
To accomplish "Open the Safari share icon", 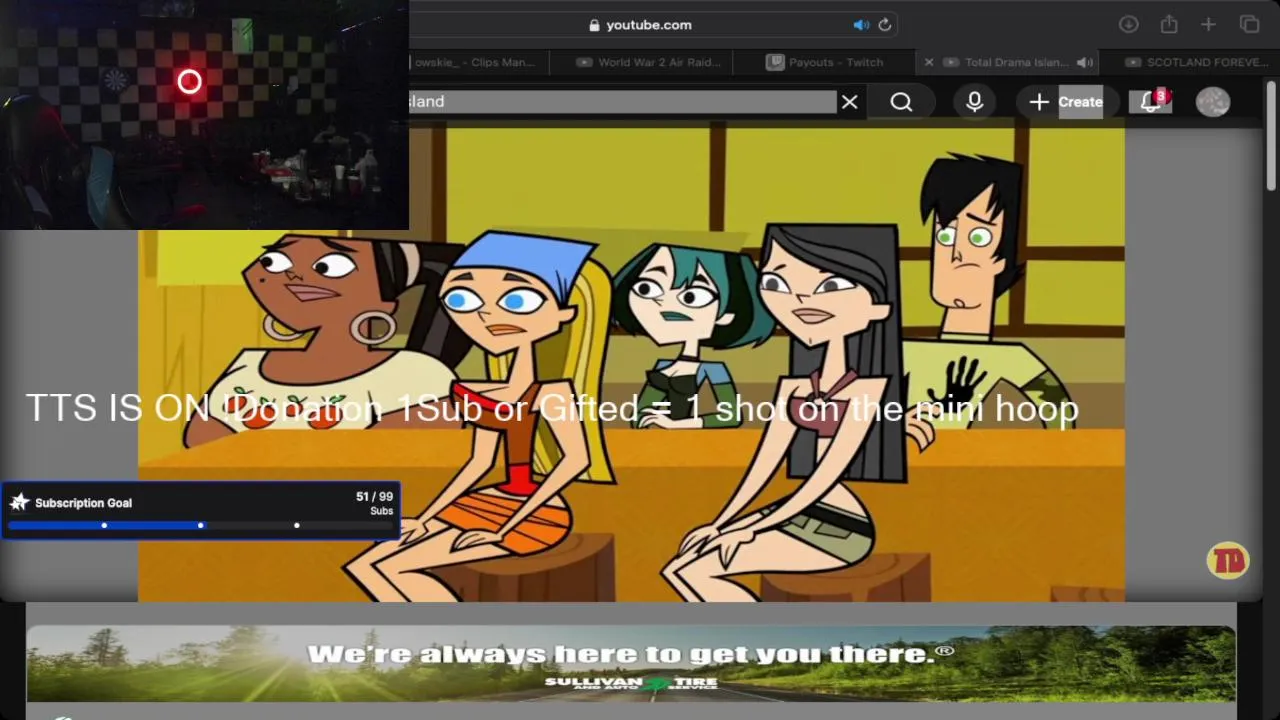I will coord(1168,25).
